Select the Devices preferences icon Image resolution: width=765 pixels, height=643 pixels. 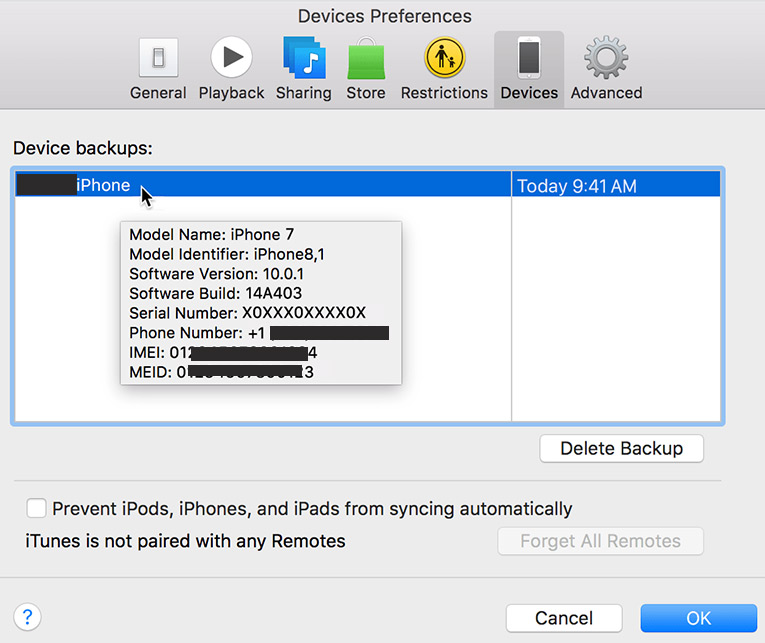coord(529,69)
